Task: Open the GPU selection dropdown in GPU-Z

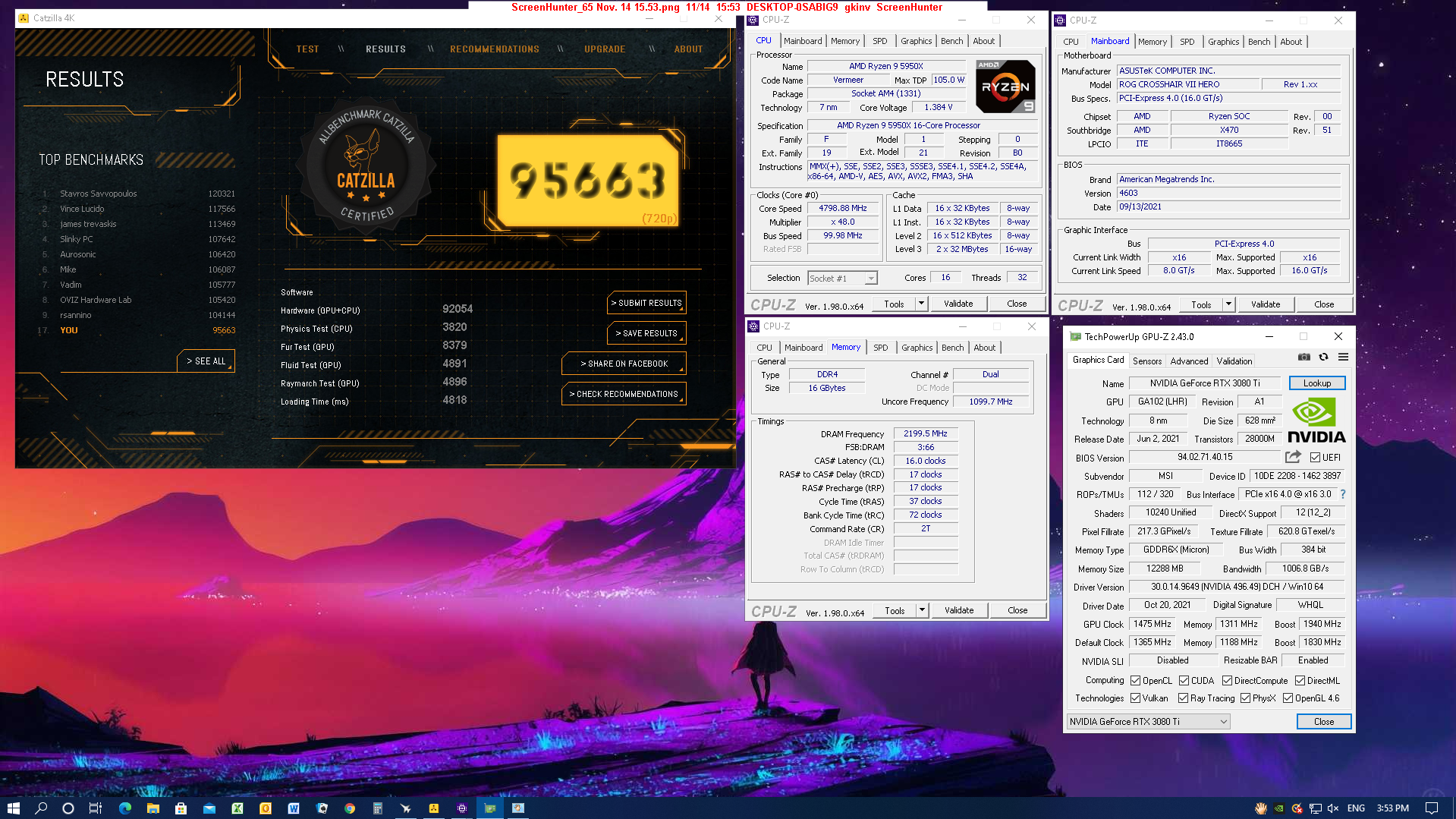Action: [x=1148, y=722]
